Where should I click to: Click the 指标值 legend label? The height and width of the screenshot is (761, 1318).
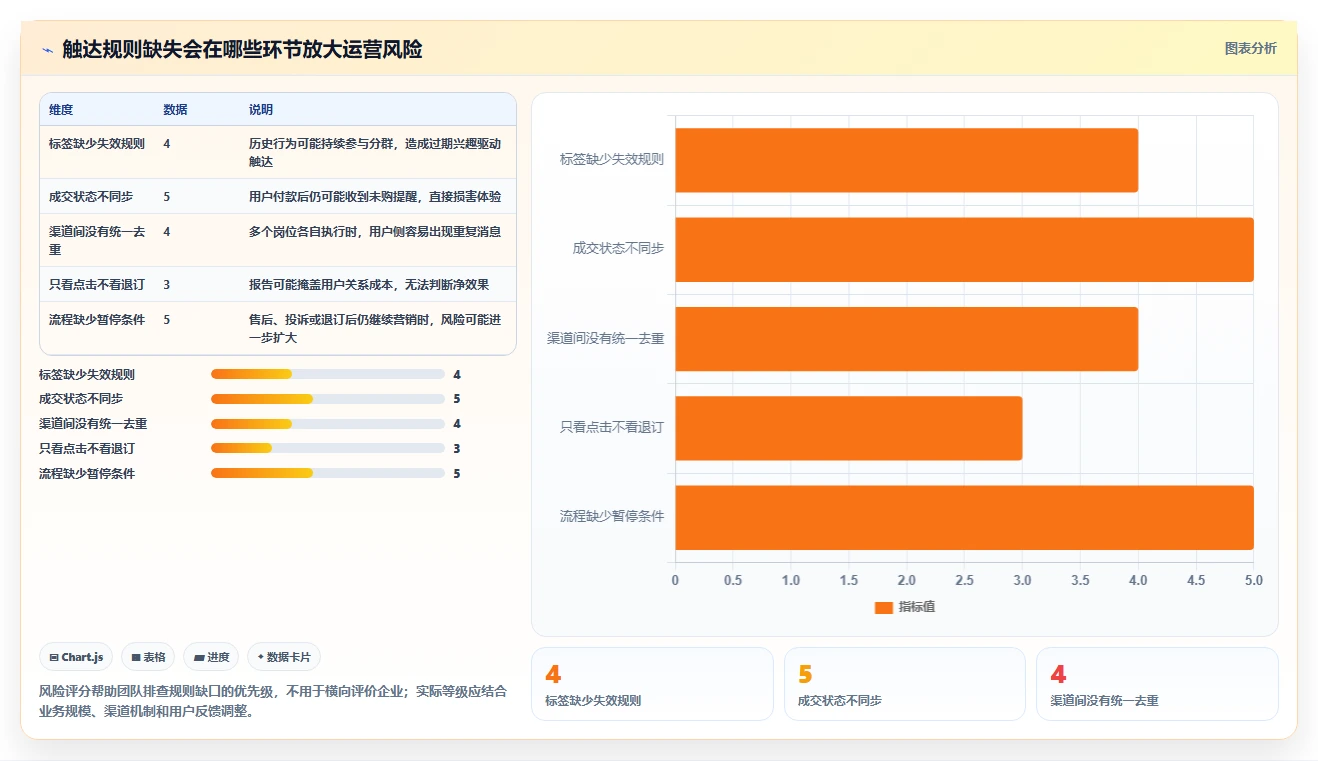pos(917,607)
